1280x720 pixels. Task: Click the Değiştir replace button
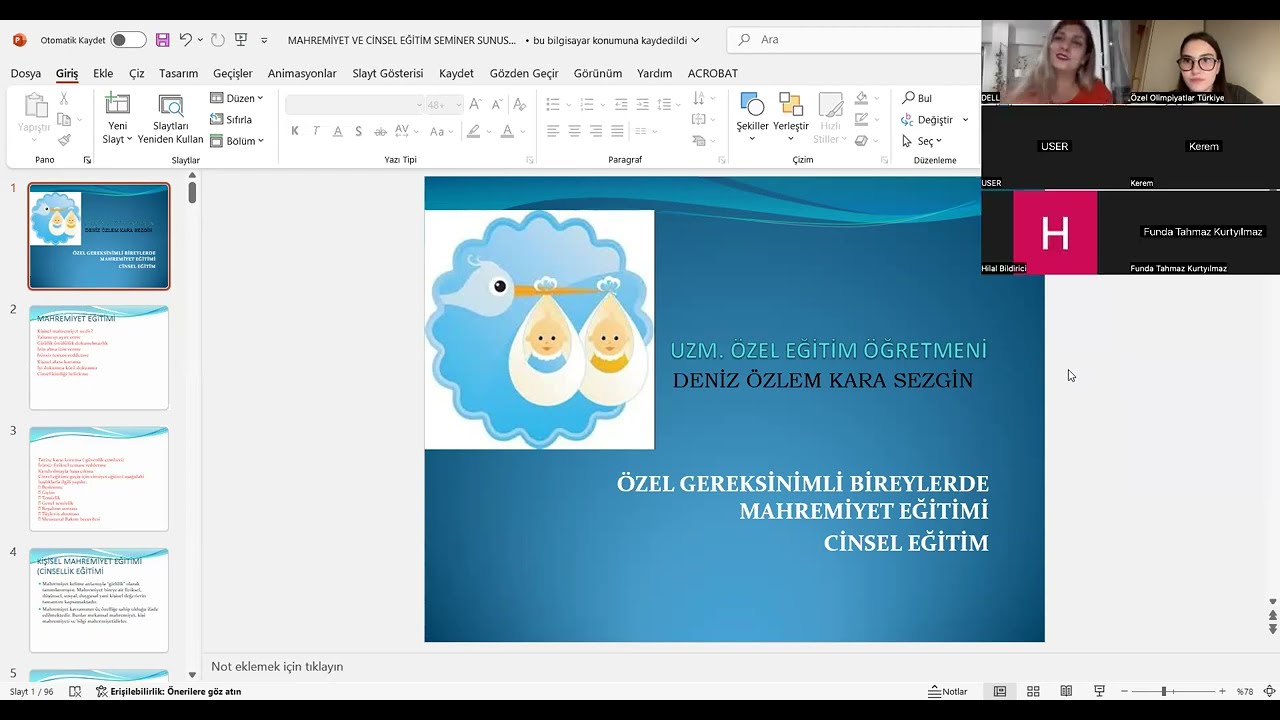pos(927,120)
